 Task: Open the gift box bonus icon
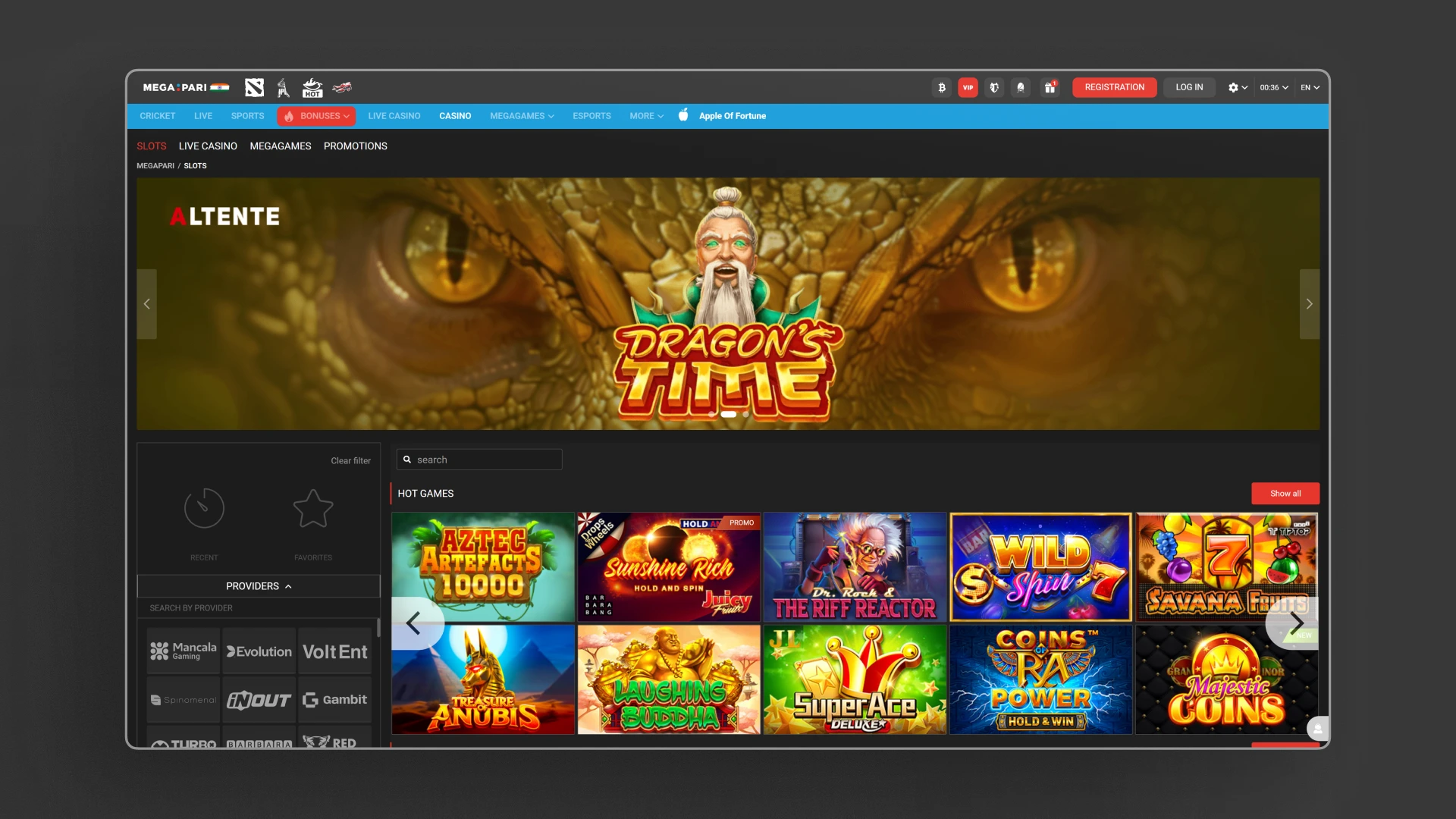(1050, 88)
